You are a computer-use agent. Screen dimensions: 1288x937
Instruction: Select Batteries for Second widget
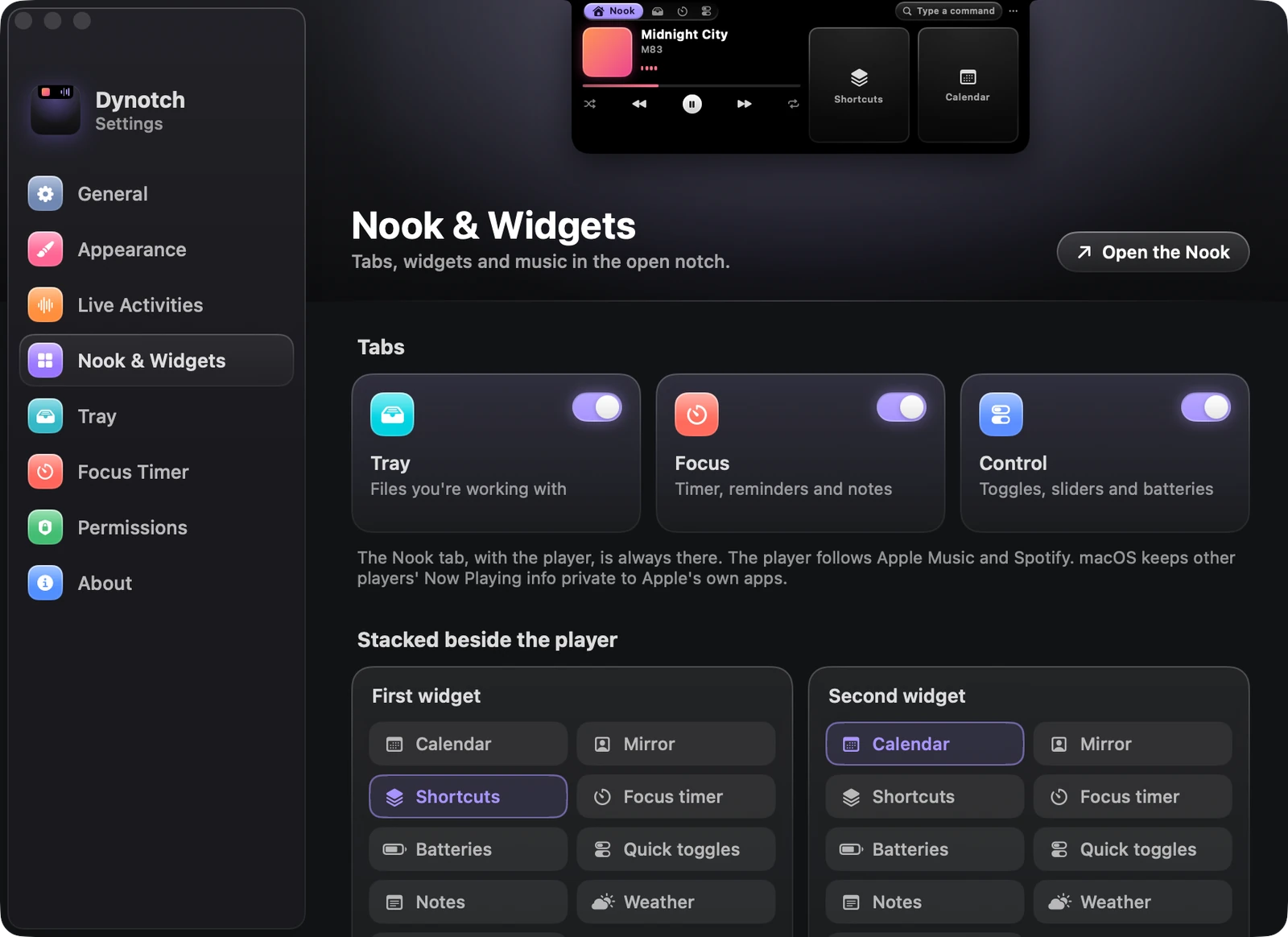point(925,849)
